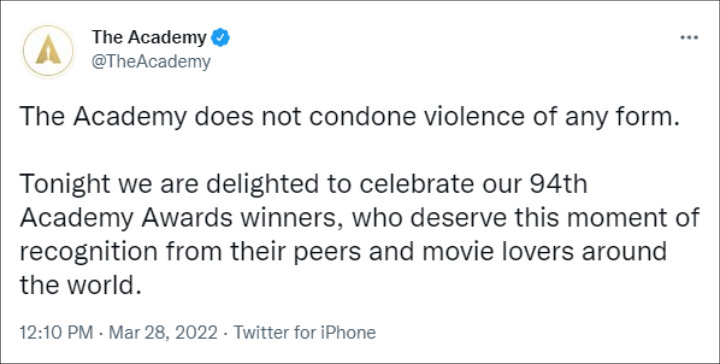Open the tweet's three-dot more options menu
The height and width of the screenshot is (364, 720).
[x=689, y=38]
